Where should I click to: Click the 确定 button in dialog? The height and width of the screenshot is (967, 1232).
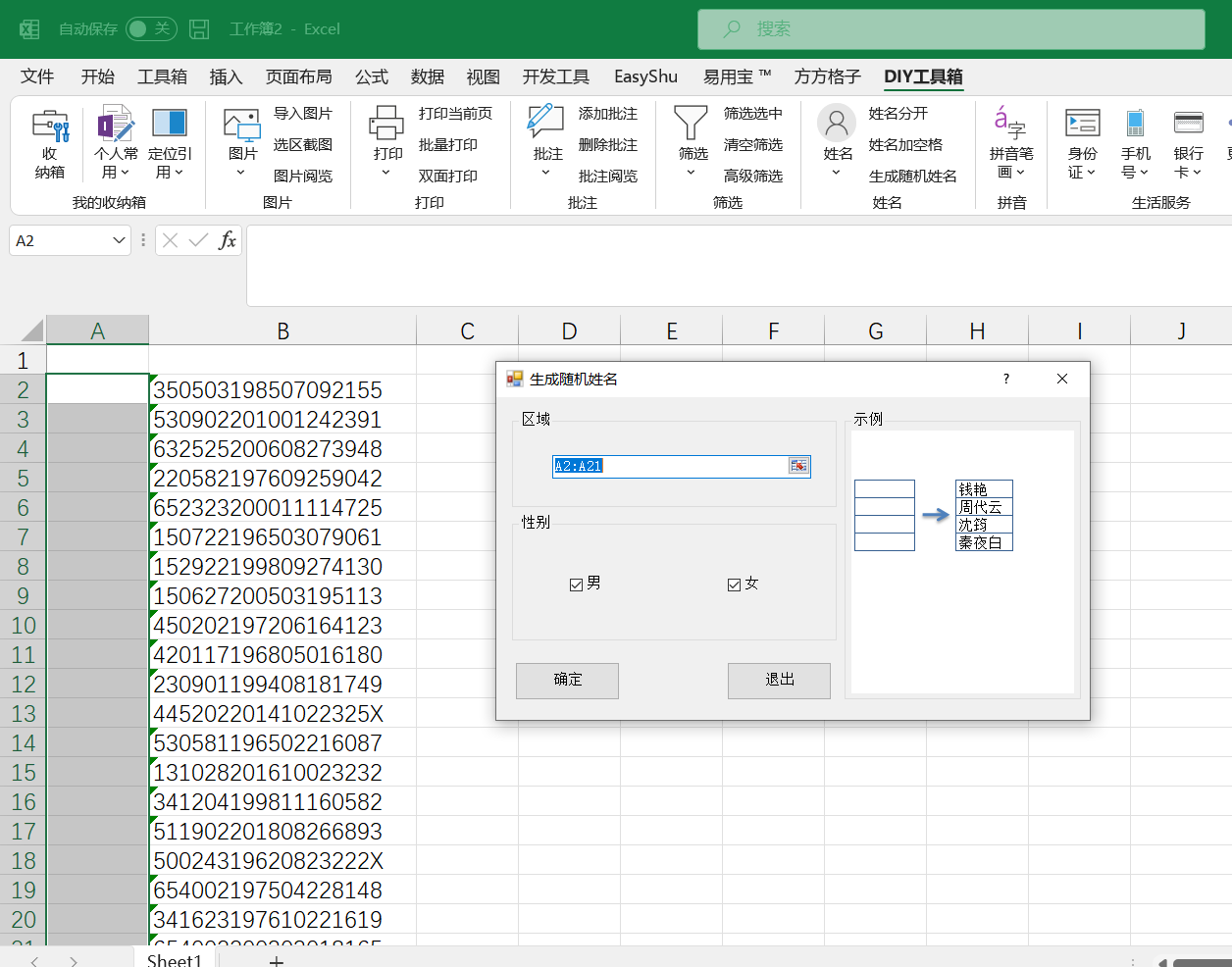[567, 681]
